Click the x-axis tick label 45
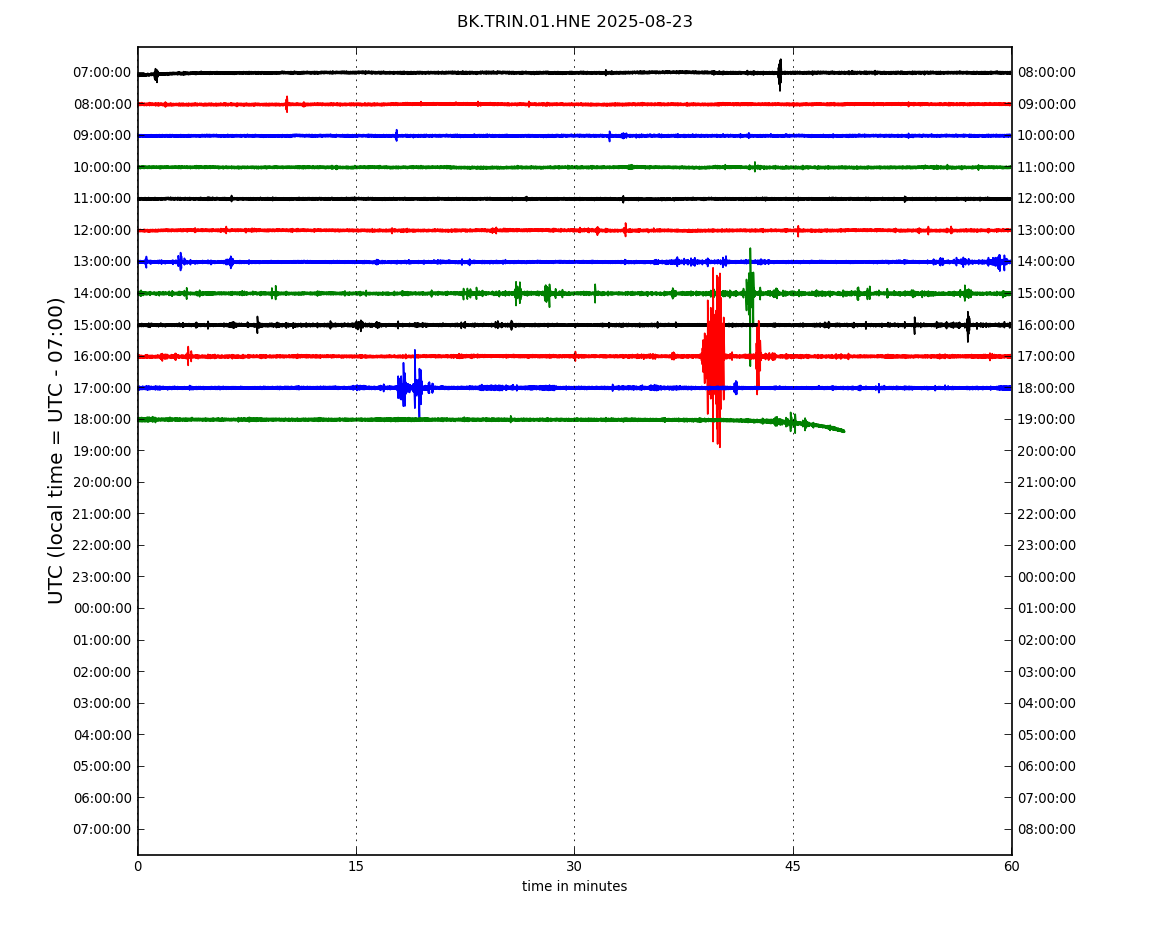 793,866
